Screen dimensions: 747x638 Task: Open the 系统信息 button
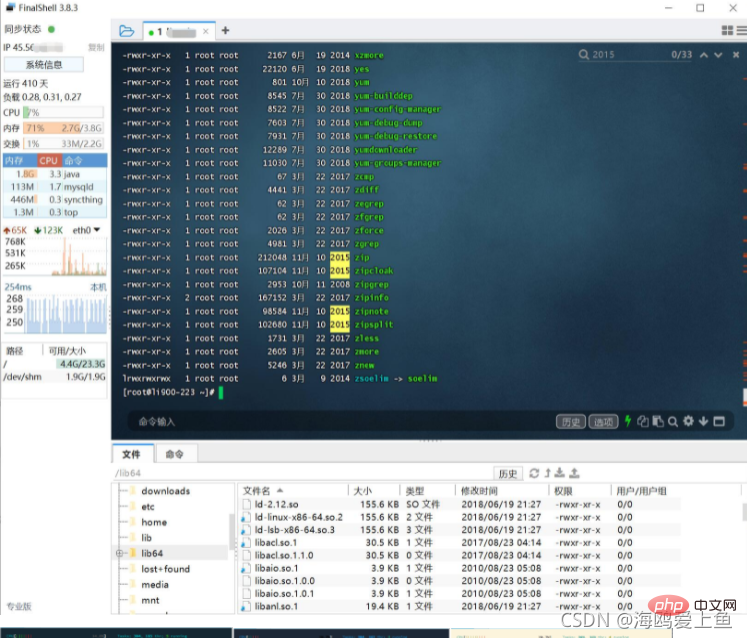click(x=44, y=65)
